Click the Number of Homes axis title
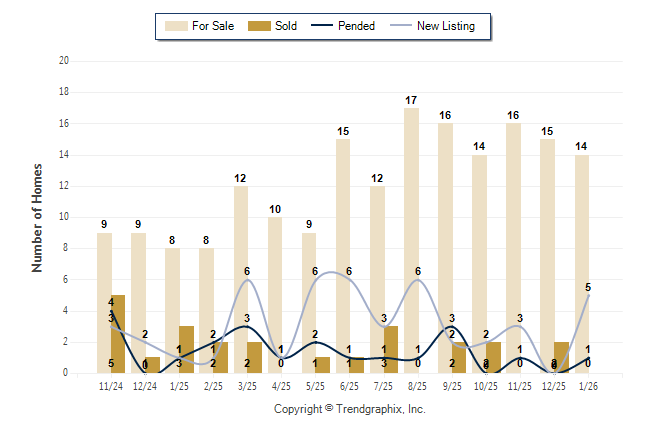The height and width of the screenshot is (434, 646). [37, 217]
